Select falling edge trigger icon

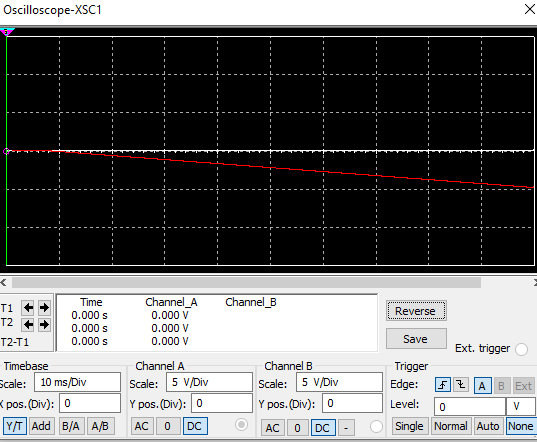[461, 385]
